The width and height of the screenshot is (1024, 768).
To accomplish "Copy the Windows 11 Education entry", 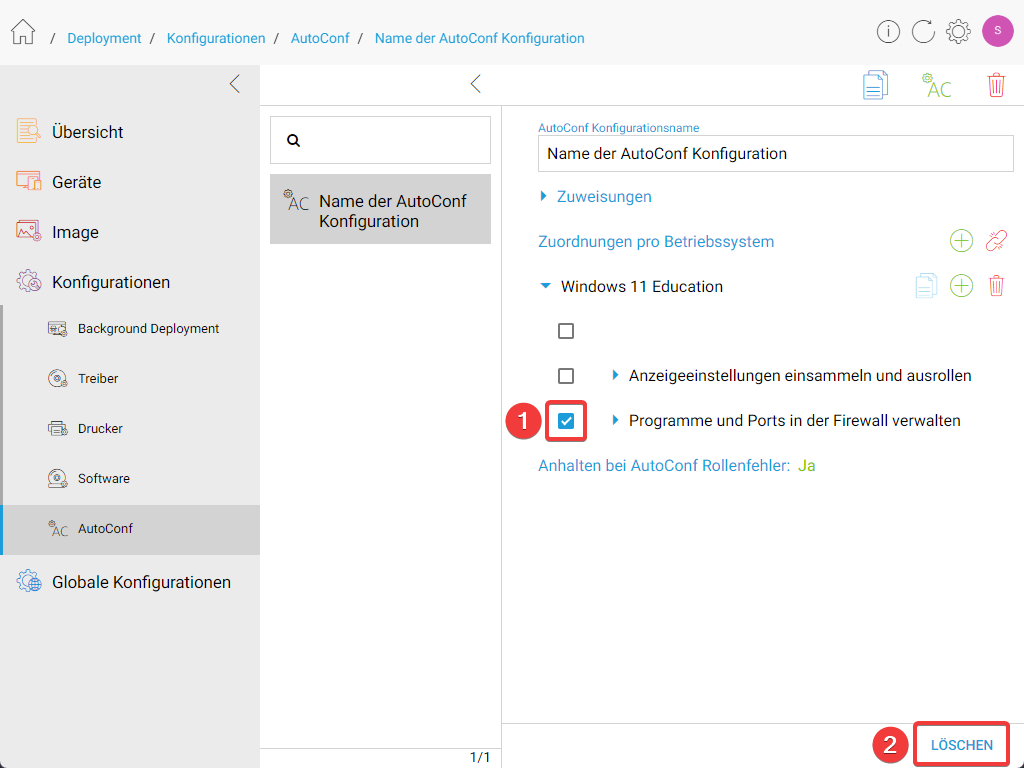I will pyautogui.click(x=926, y=286).
